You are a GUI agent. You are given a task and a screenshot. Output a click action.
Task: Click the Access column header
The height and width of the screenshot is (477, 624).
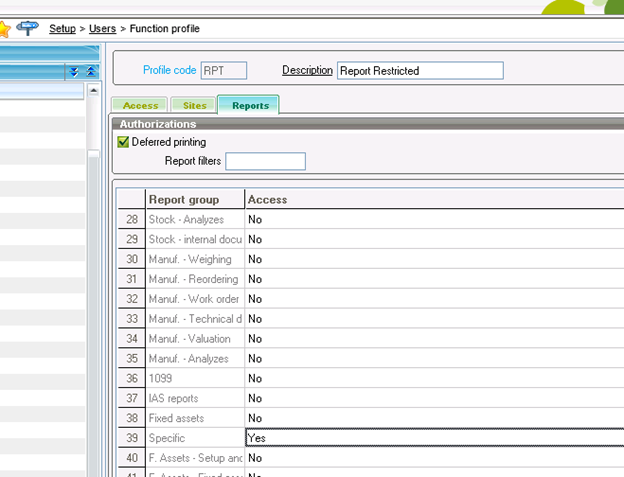tap(434, 199)
